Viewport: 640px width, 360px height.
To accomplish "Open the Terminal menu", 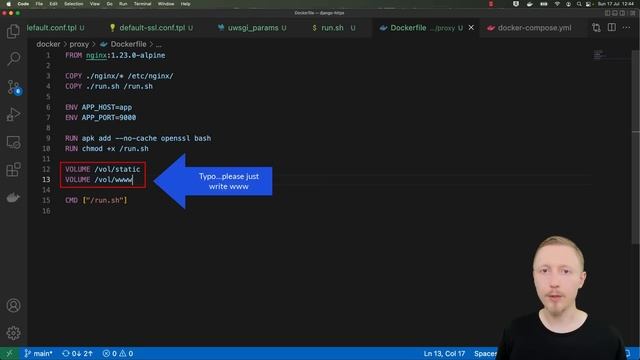I will (x=142, y=4).
